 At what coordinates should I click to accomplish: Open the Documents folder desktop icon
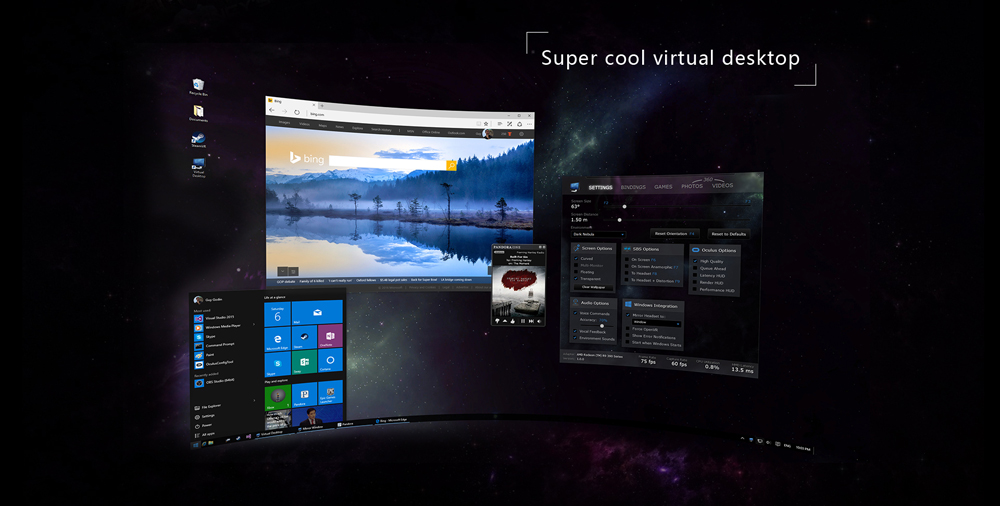coord(198,113)
